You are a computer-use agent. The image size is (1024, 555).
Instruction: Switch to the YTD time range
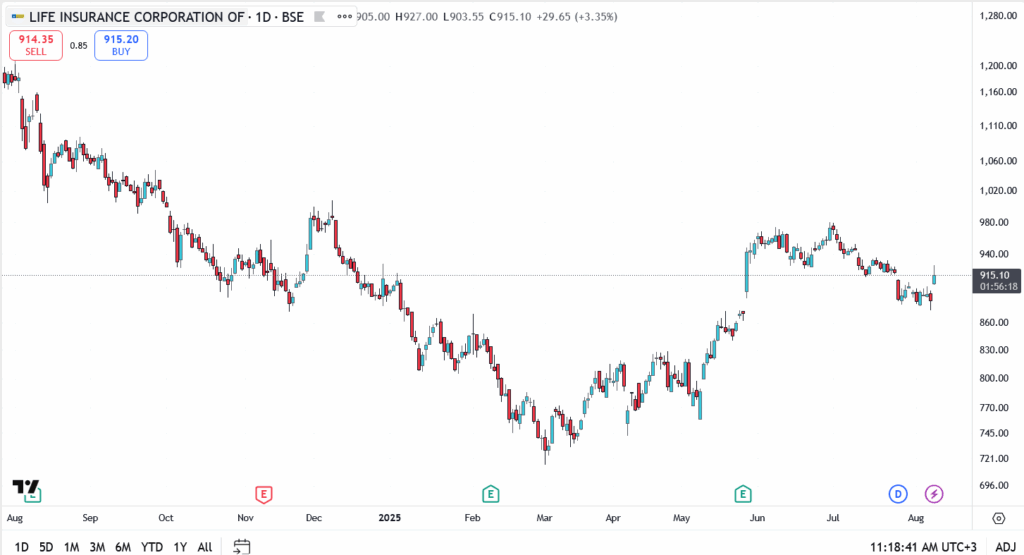(x=152, y=547)
